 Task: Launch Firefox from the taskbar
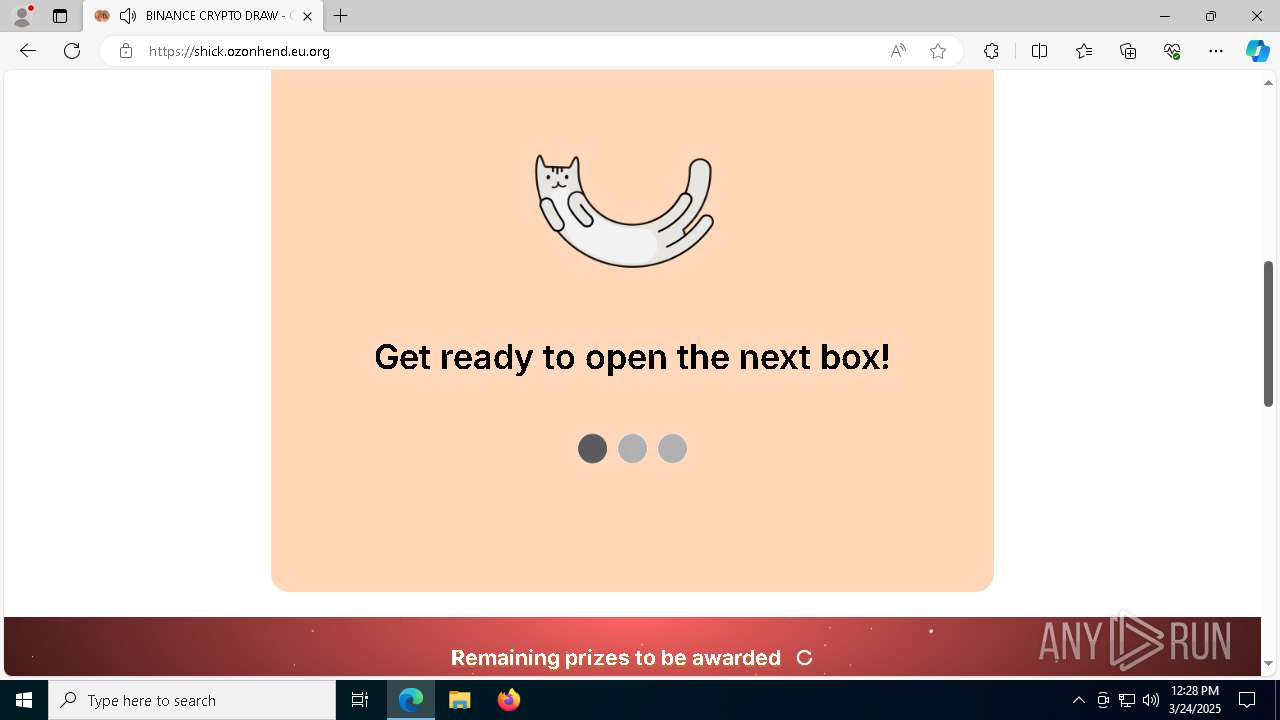(509, 700)
